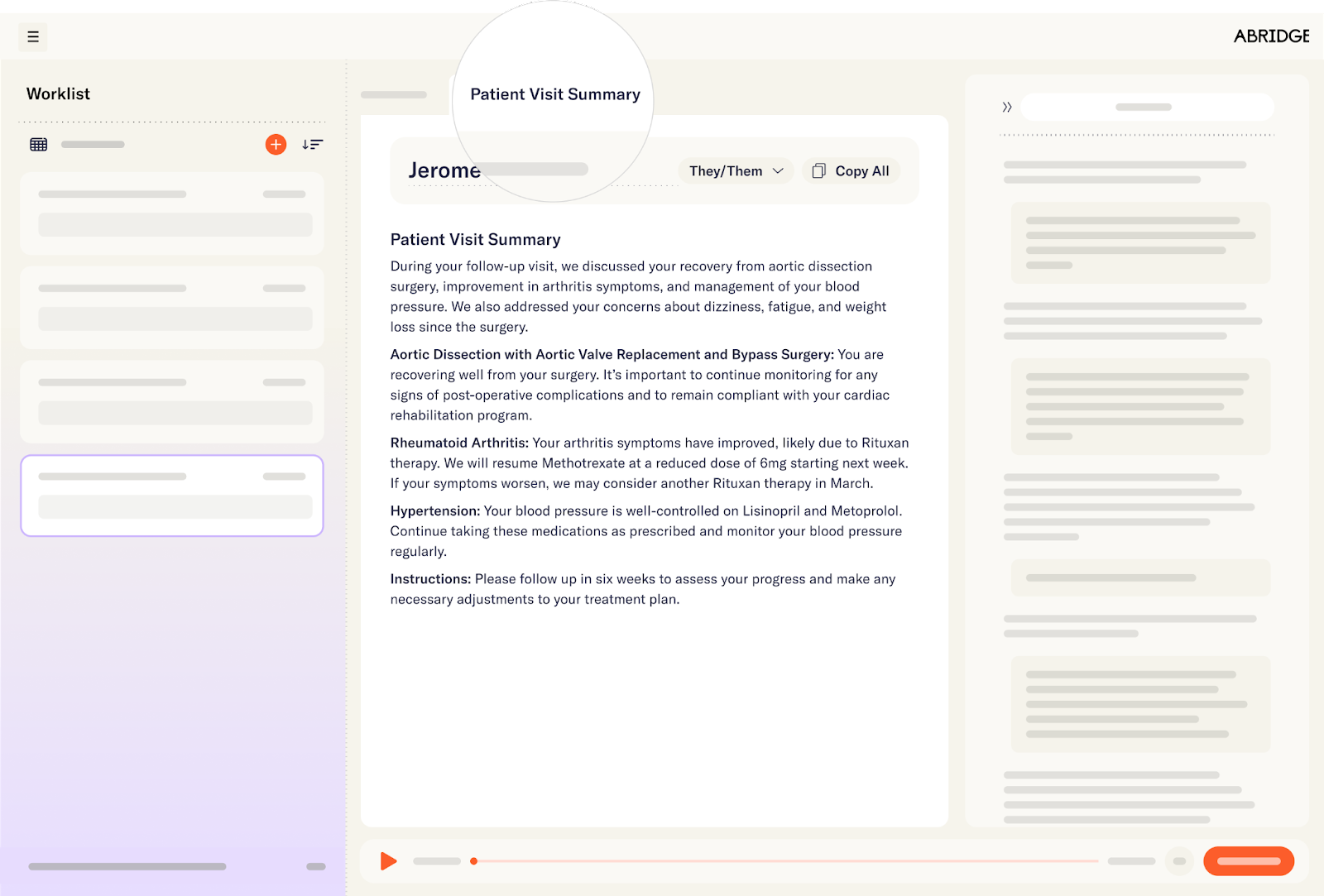Click the Copy All clipboard icon
The image size is (1324, 896).
tap(819, 170)
